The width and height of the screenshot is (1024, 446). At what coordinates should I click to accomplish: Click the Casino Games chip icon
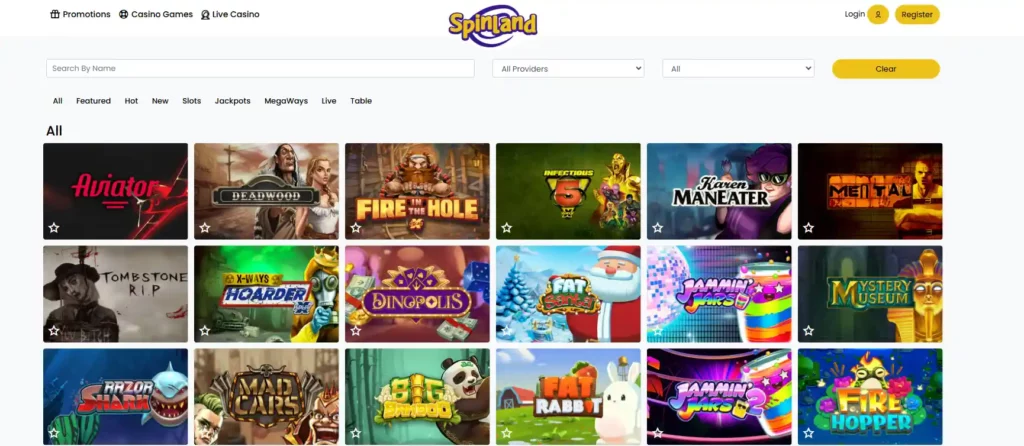coord(123,14)
